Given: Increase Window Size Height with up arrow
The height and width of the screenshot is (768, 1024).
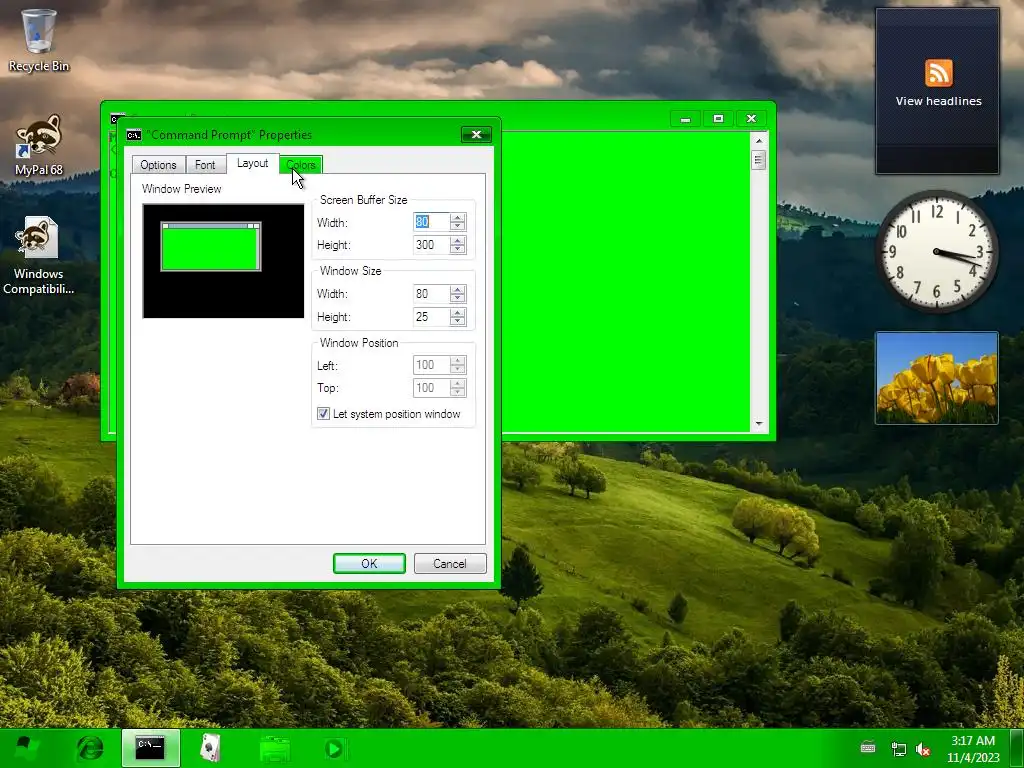Looking at the screenshot, I should [458, 312].
